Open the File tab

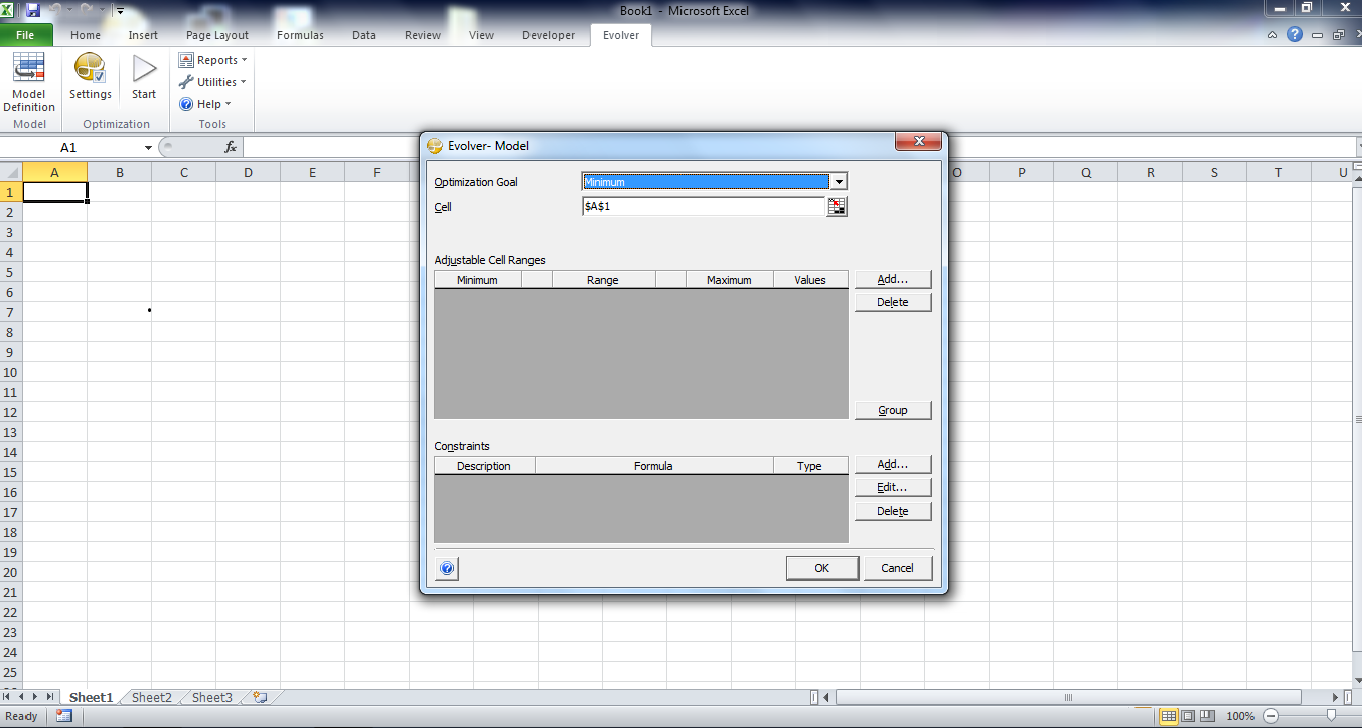(x=26, y=35)
